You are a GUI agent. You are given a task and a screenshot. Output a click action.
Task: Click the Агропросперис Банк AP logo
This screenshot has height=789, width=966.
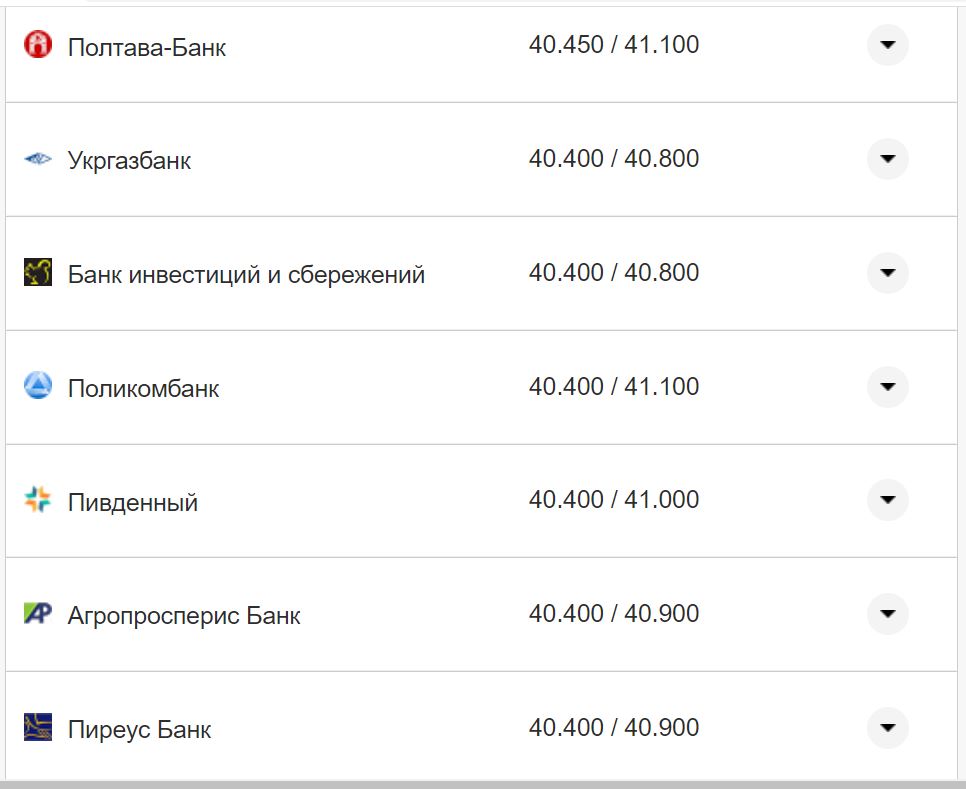coord(37,614)
